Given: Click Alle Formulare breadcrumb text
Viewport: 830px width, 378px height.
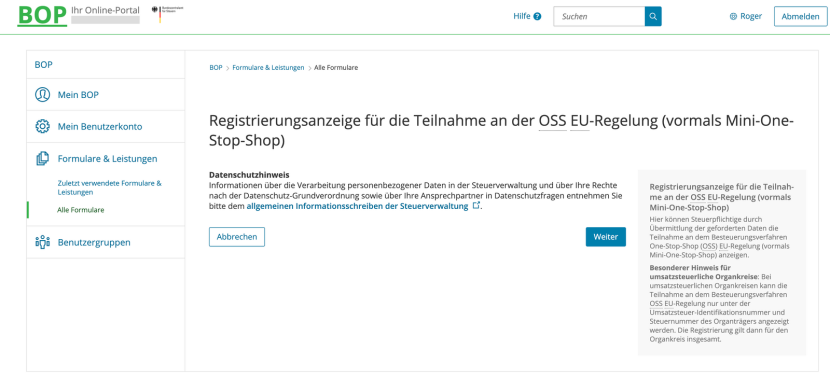Looking at the screenshot, I should coord(336,68).
